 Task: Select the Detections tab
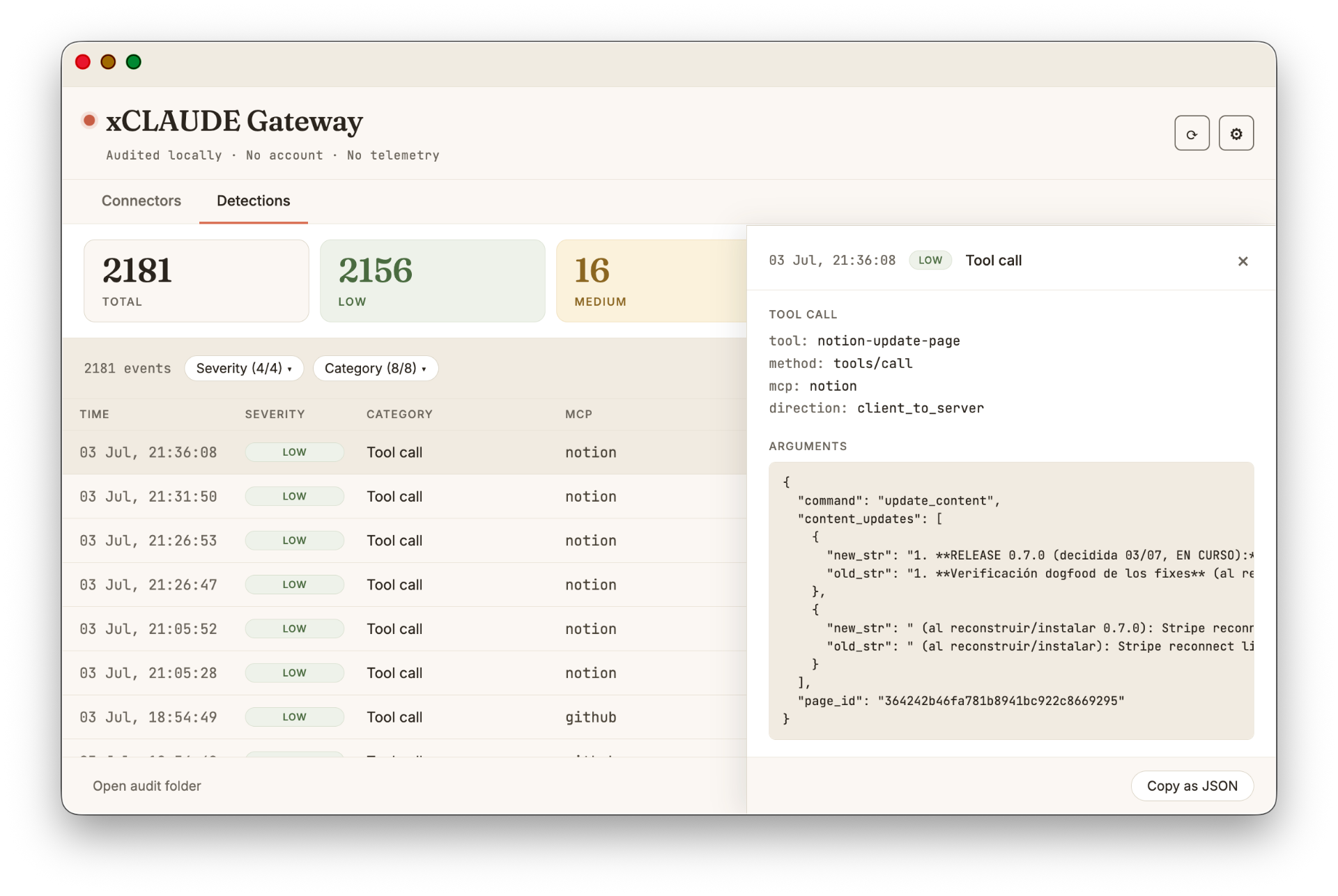coord(253,201)
